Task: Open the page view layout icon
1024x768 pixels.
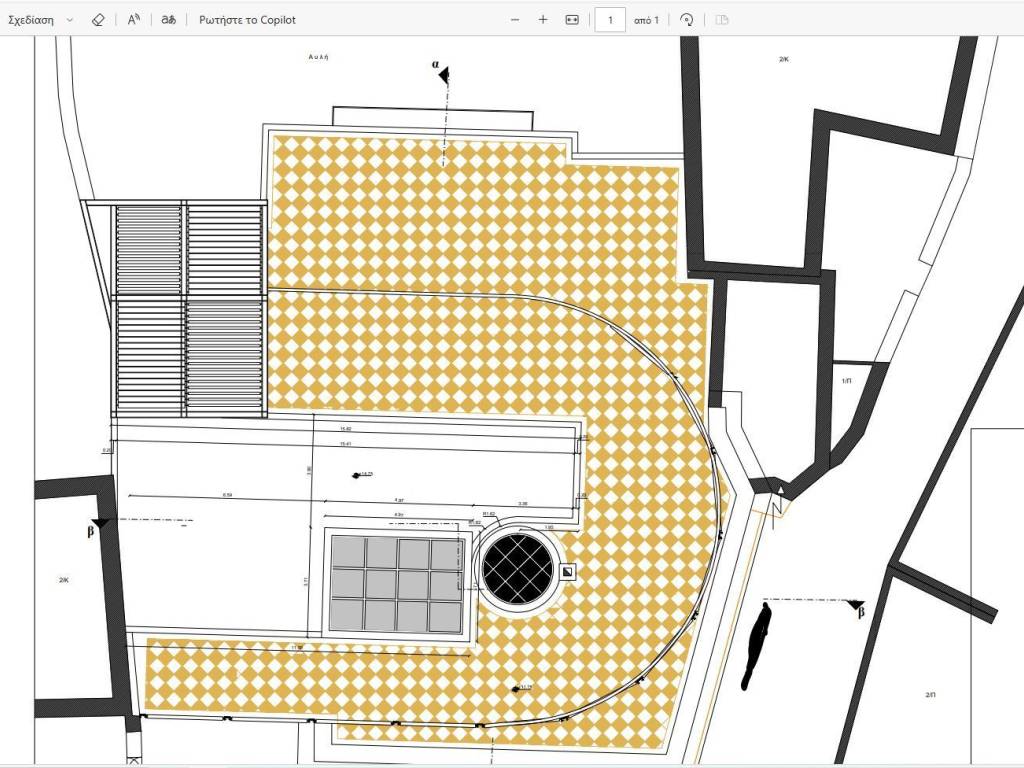Action: (722, 19)
